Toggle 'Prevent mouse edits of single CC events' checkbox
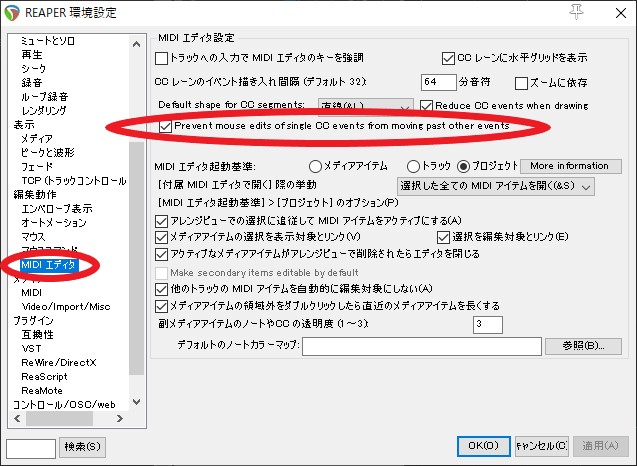637x466 pixels. pyautogui.click(x=165, y=126)
